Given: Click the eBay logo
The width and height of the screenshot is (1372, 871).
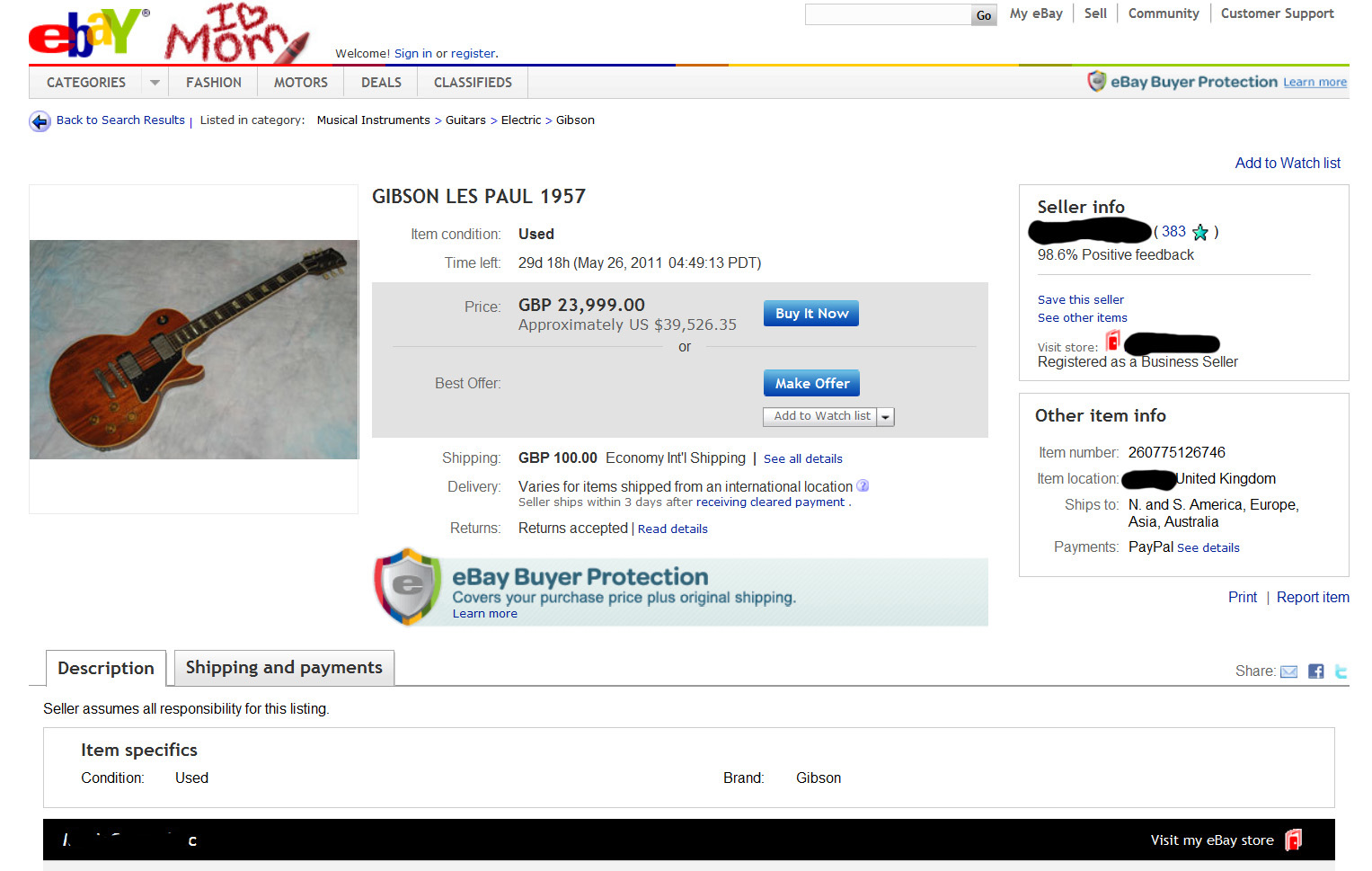Looking at the screenshot, I should (x=88, y=33).
